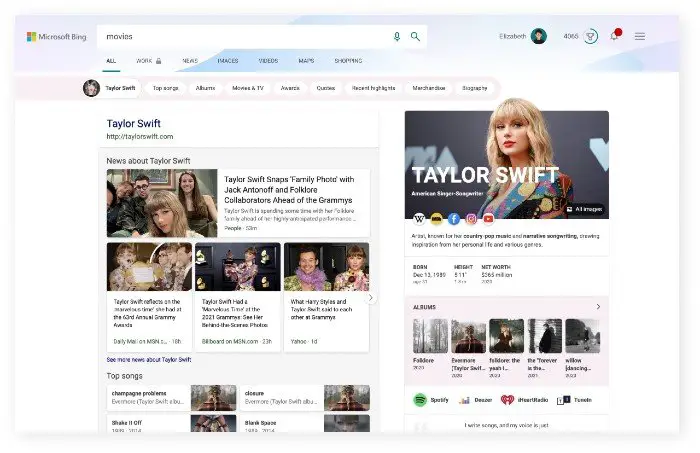Viewport: 700px width, 453px height.
Task: Click the All images button
Action: (x=585, y=209)
